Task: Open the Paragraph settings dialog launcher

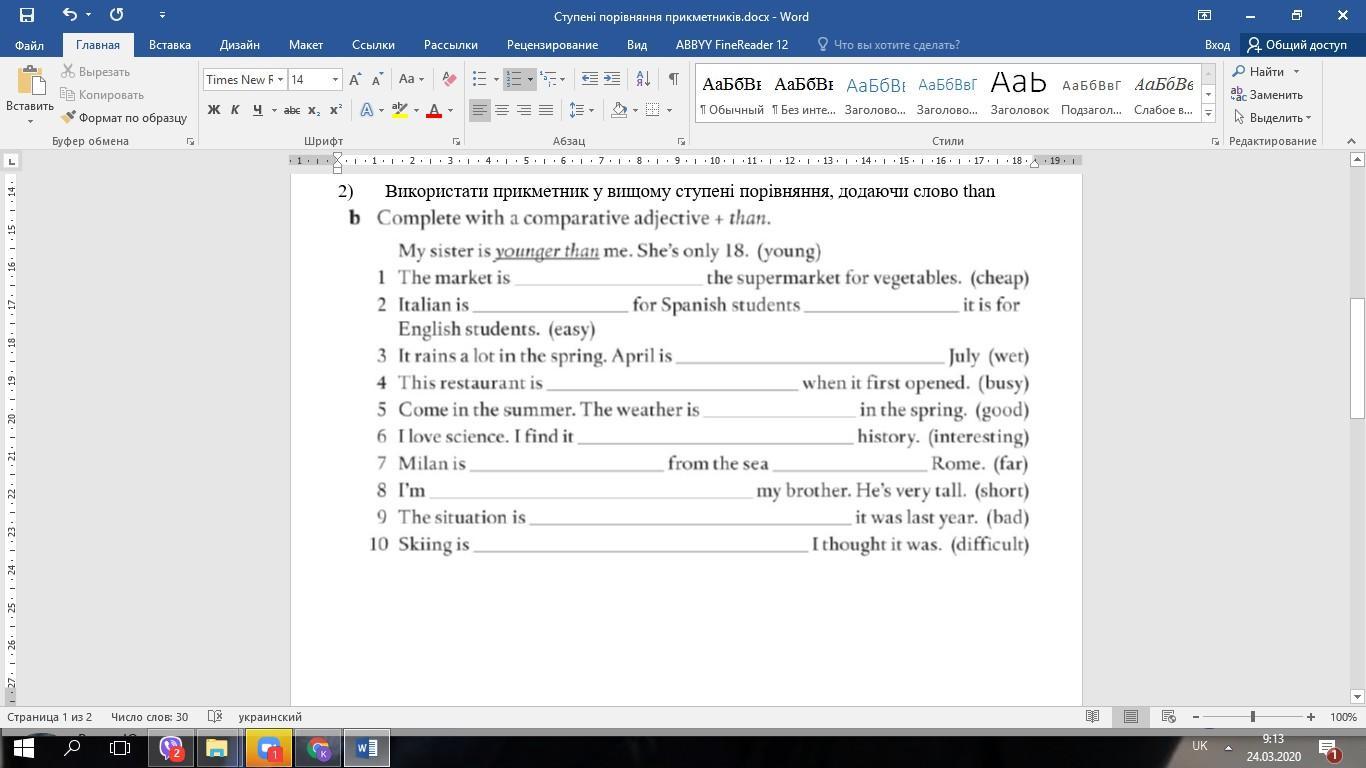Action: click(681, 142)
